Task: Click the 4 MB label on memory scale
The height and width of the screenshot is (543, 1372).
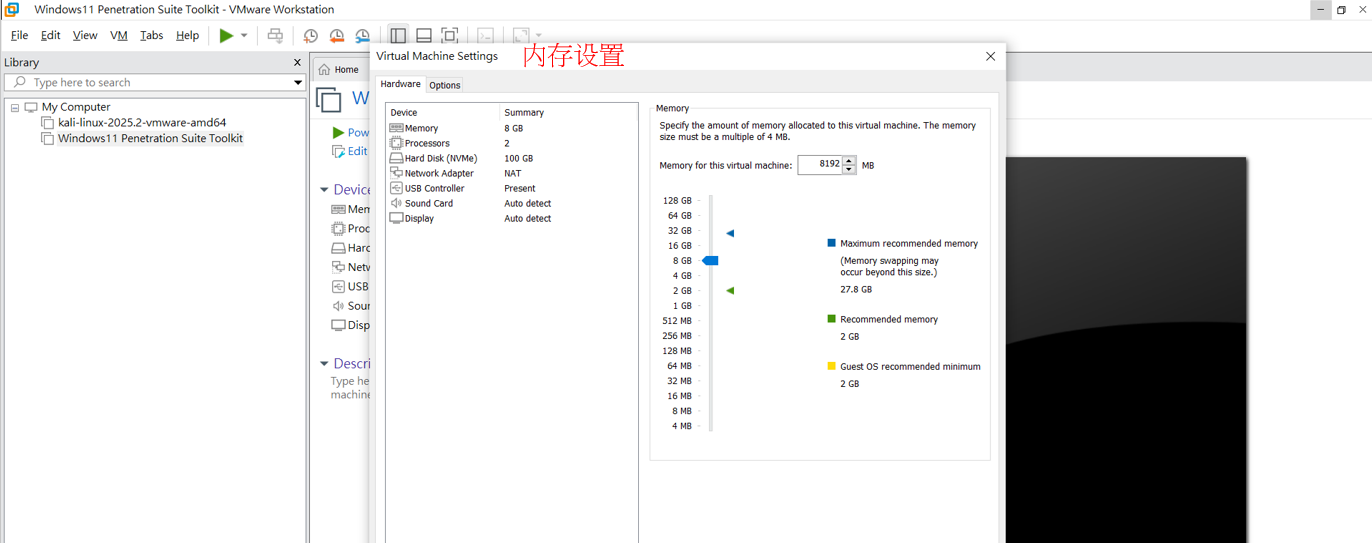Action: tap(682, 426)
